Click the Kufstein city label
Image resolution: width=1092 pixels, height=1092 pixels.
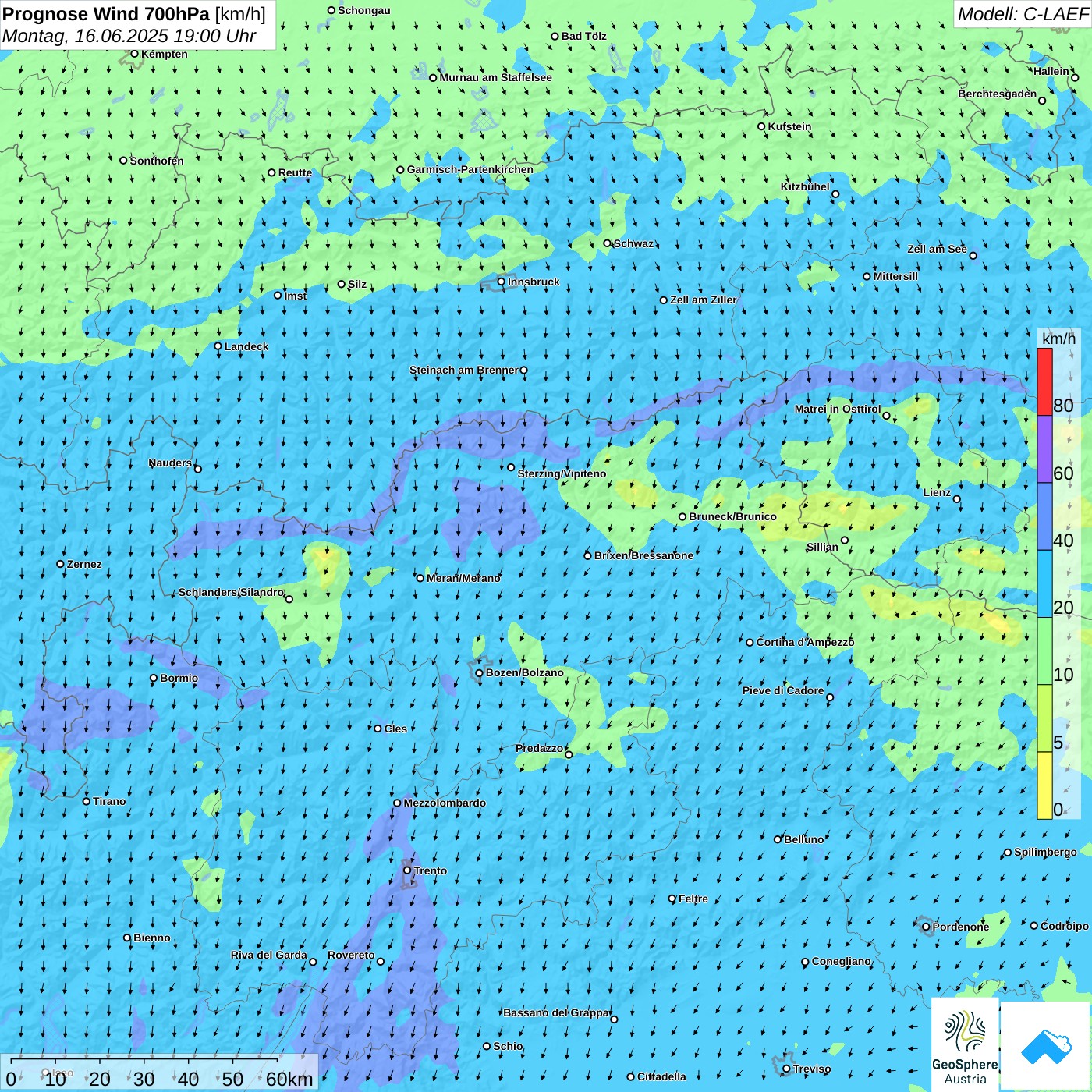[x=789, y=126]
